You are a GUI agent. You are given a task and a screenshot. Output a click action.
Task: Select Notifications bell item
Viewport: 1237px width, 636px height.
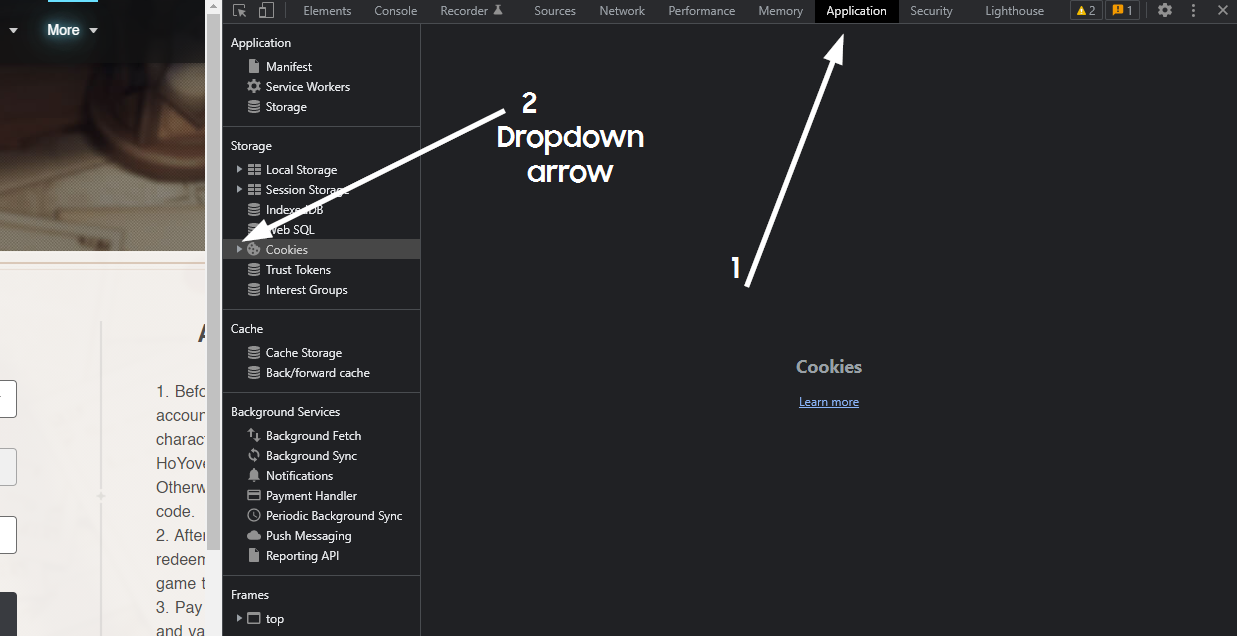(299, 476)
